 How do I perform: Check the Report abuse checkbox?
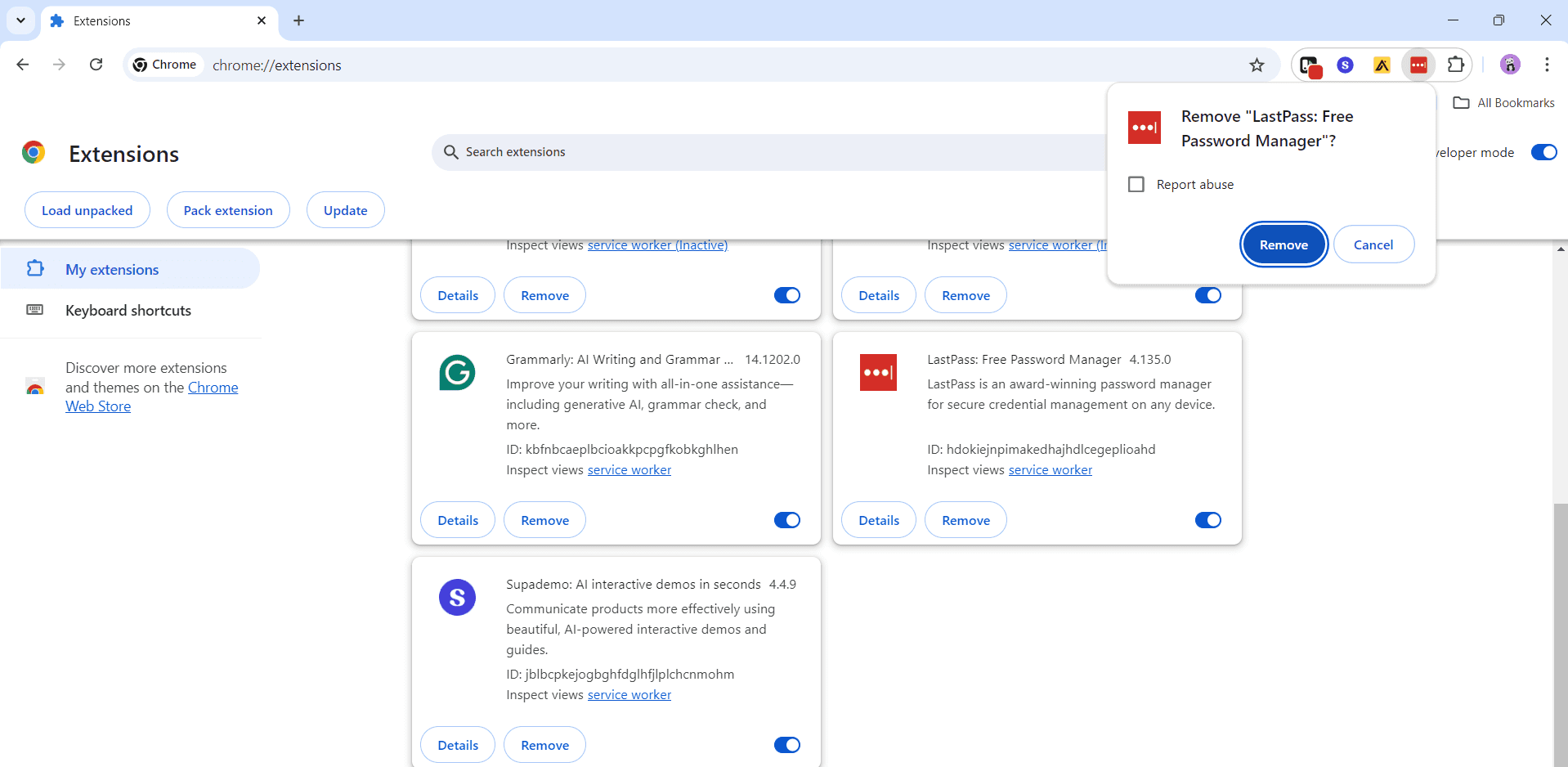coord(1136,185)
